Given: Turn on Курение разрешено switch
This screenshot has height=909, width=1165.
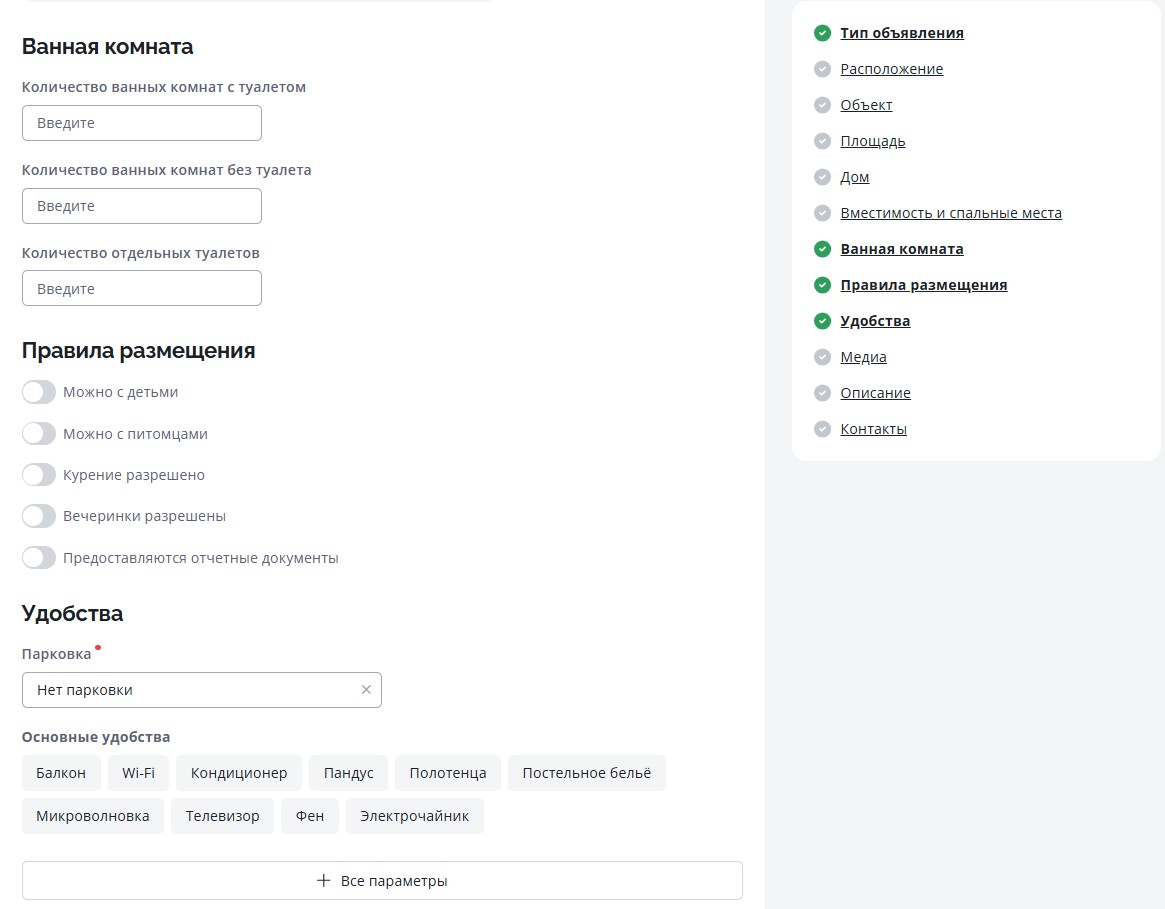Looking at the screenshot, I should (x=39, y=475).
